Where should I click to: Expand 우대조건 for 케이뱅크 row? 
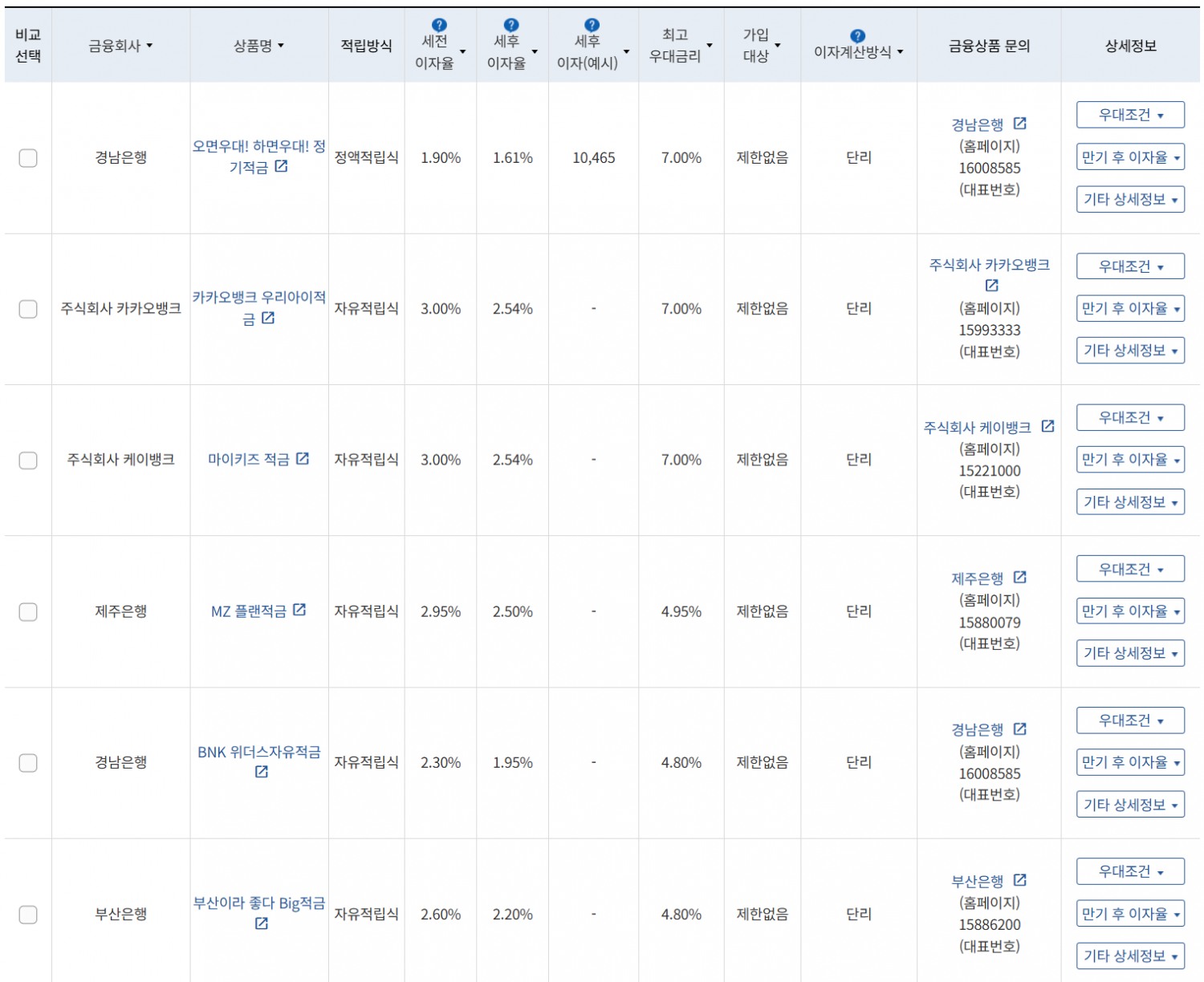pos(1130,417)
